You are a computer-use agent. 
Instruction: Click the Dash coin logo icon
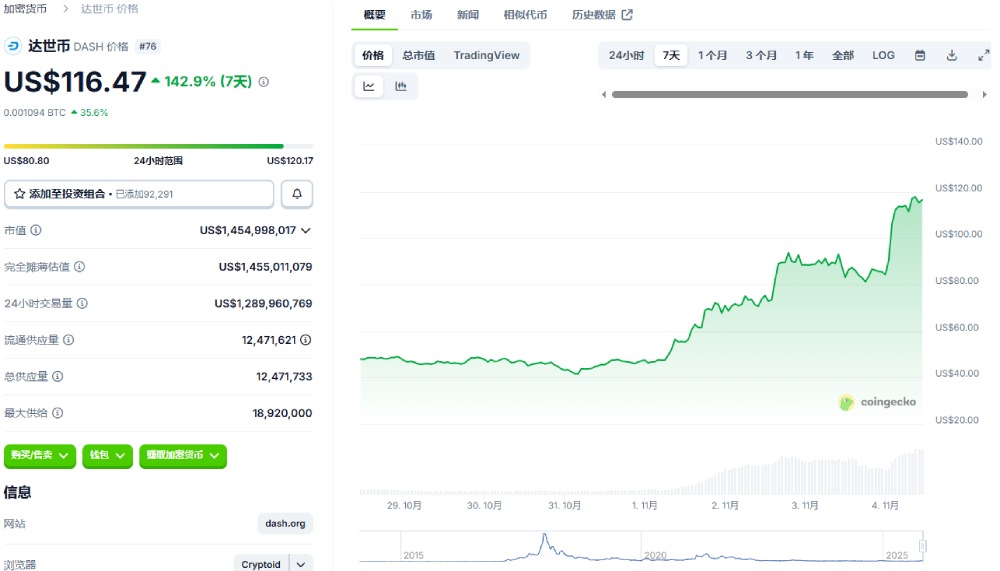click(13, 47)
